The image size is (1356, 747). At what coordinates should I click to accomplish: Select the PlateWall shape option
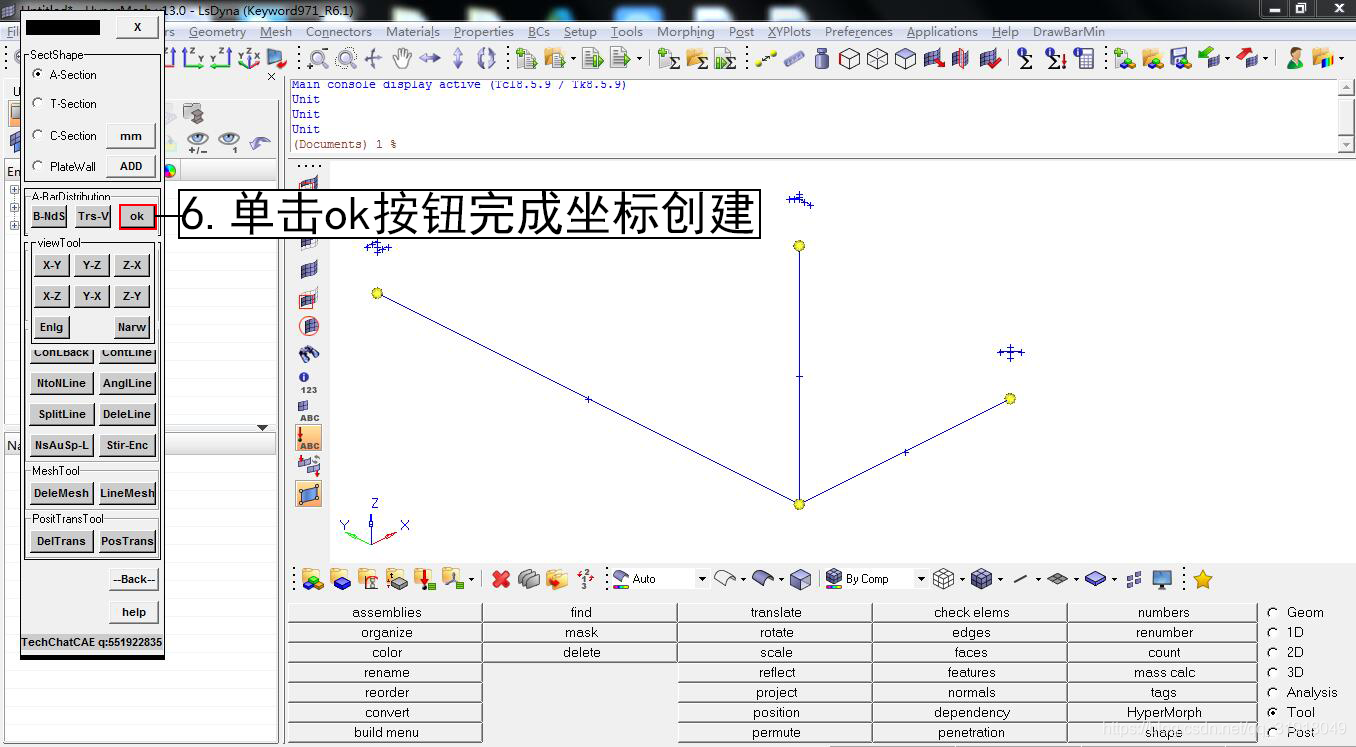(x=39, y=166)
